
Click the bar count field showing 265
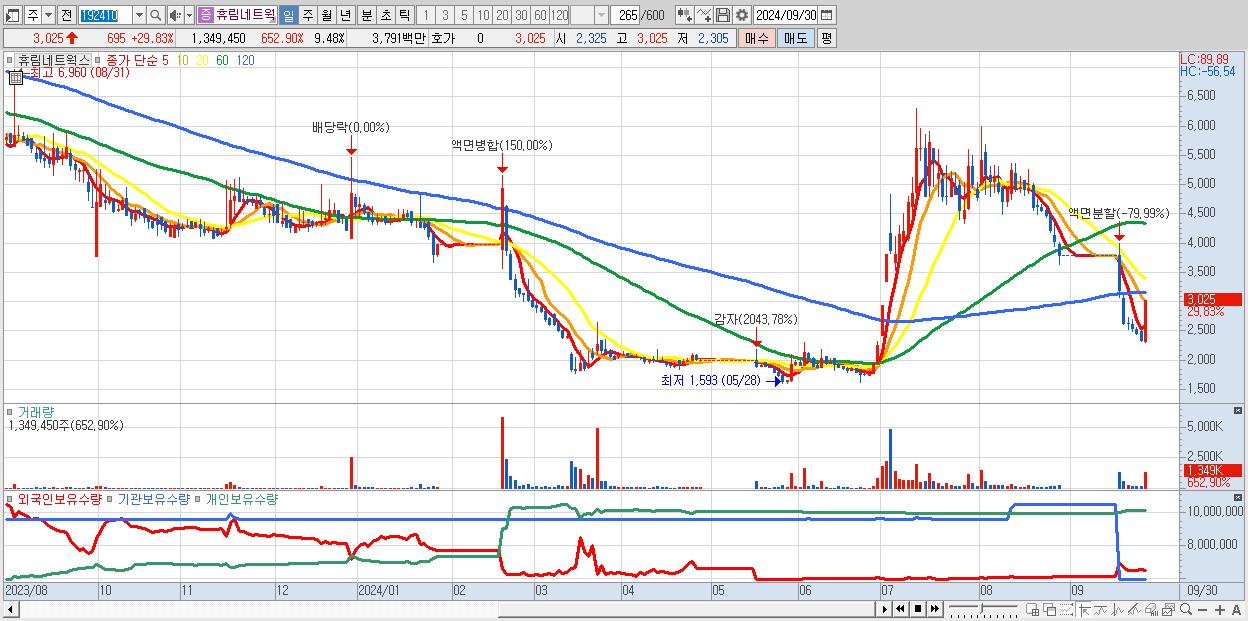625,16
